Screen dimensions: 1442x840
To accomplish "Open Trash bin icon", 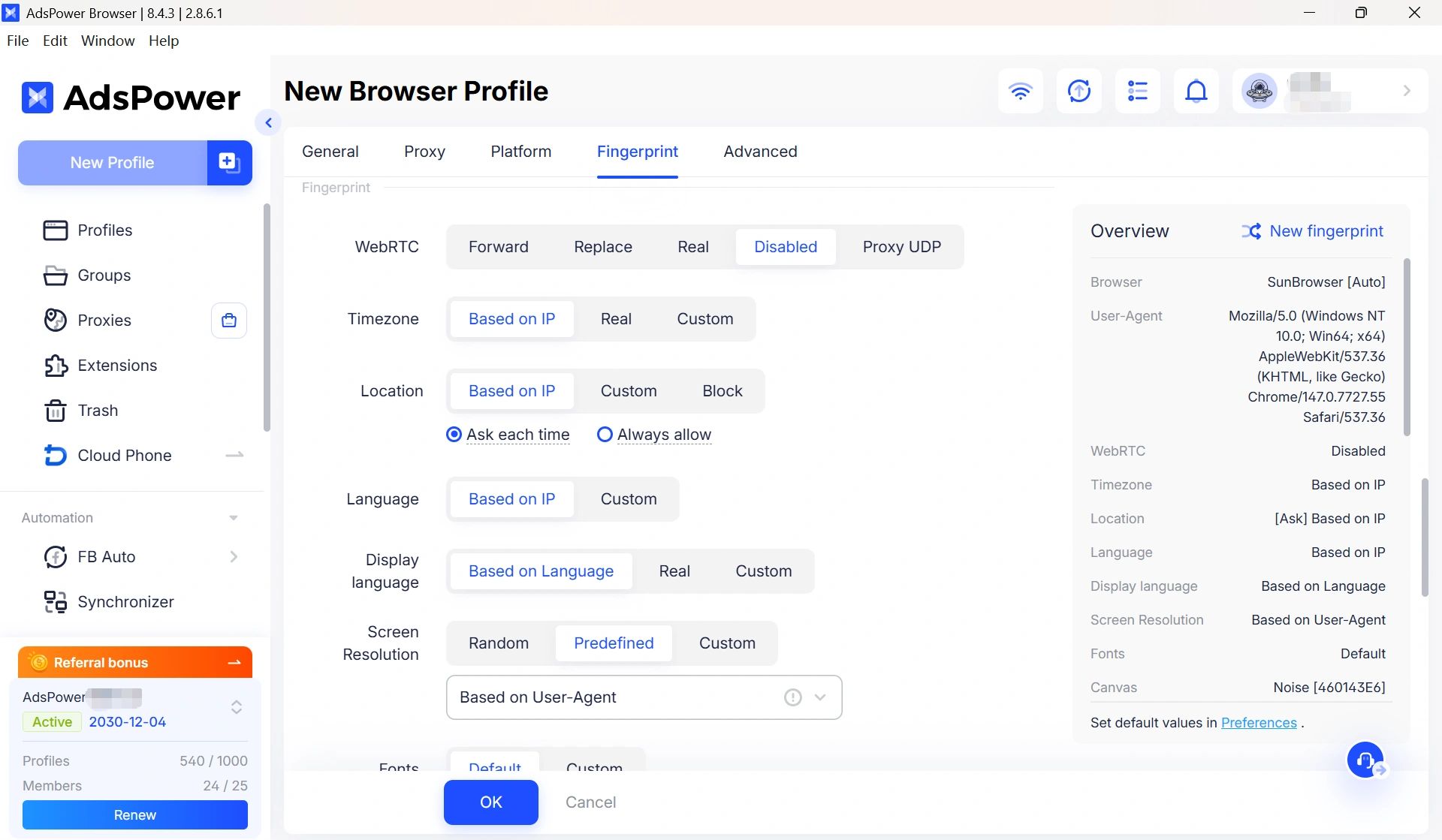I will tap(55, 411).
